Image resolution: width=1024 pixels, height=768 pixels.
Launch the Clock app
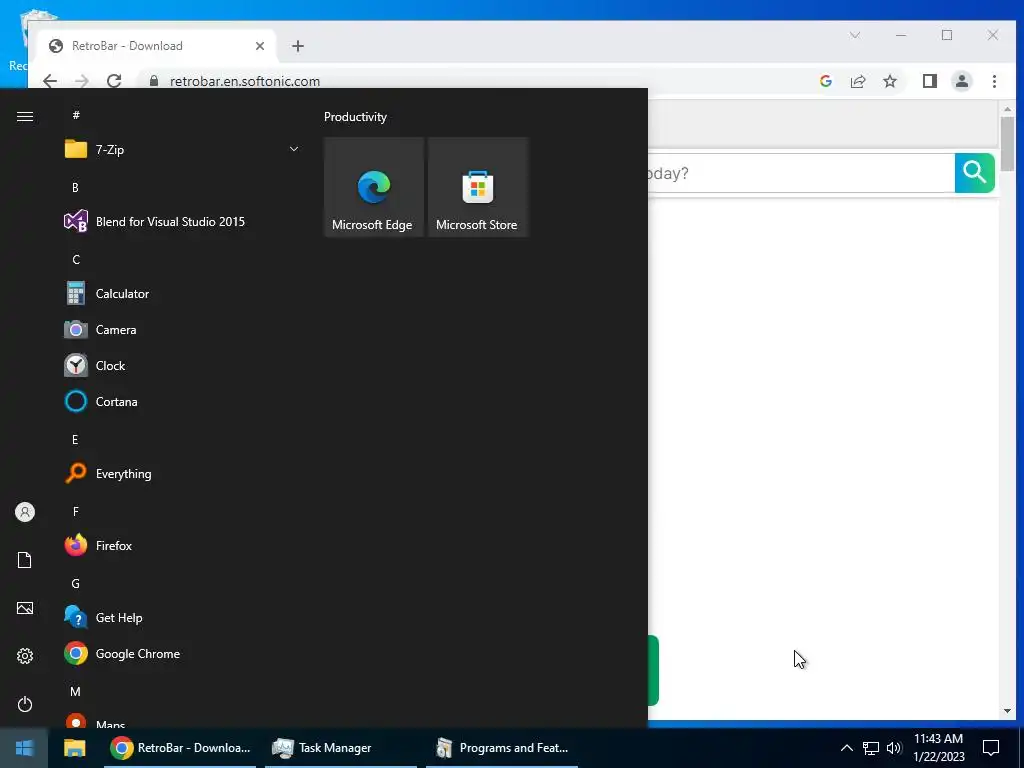click(x=182, y=366)
